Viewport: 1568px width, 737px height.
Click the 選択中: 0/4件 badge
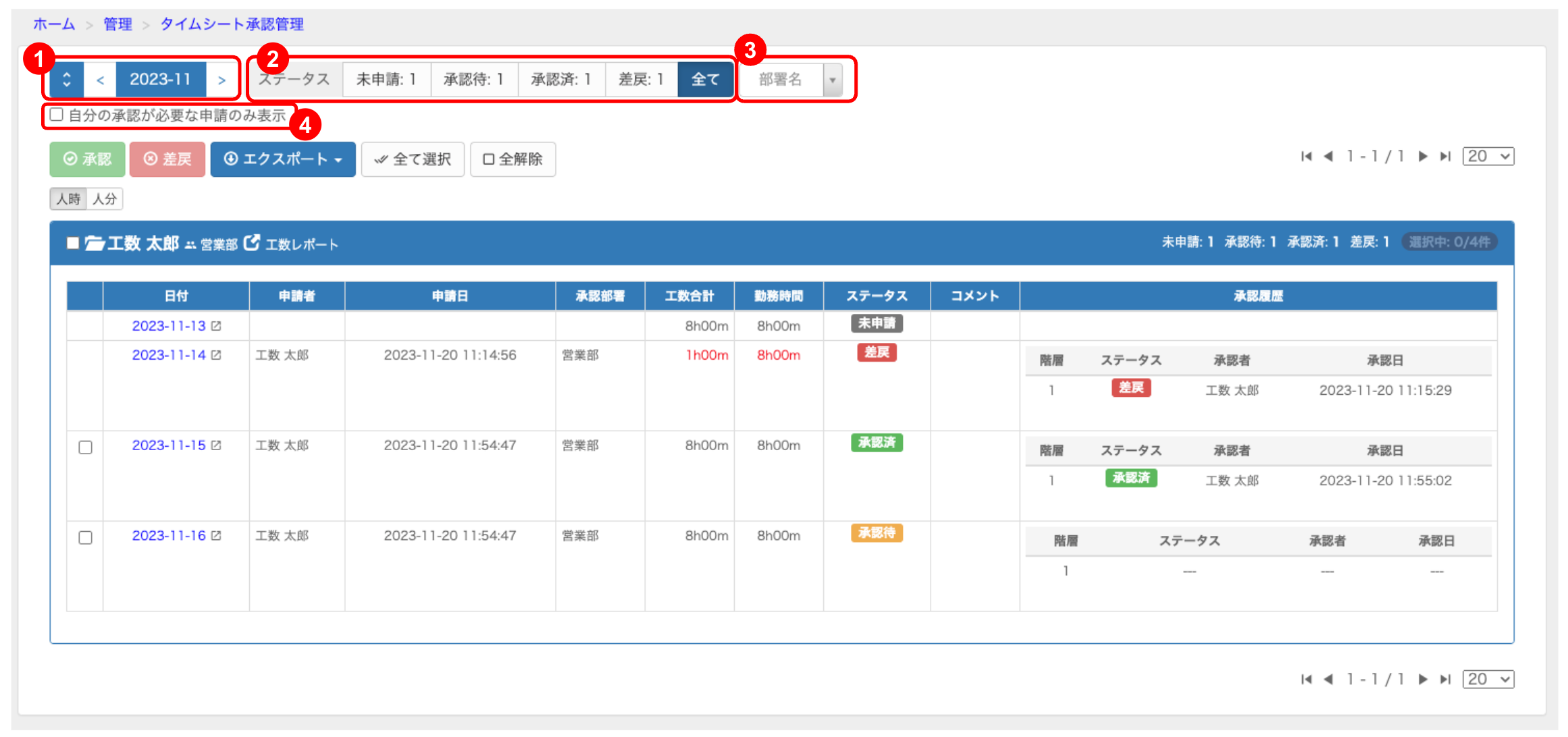1449,242
